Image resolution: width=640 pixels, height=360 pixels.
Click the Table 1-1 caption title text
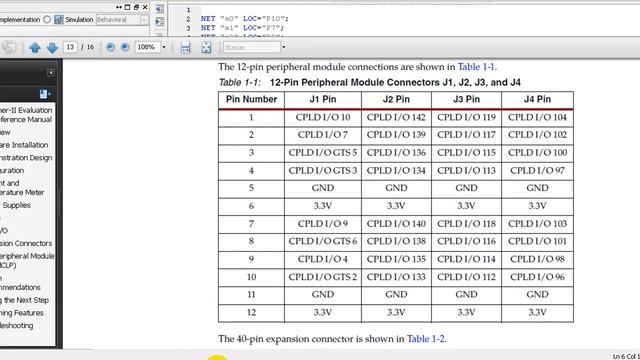tap(369, 82)
